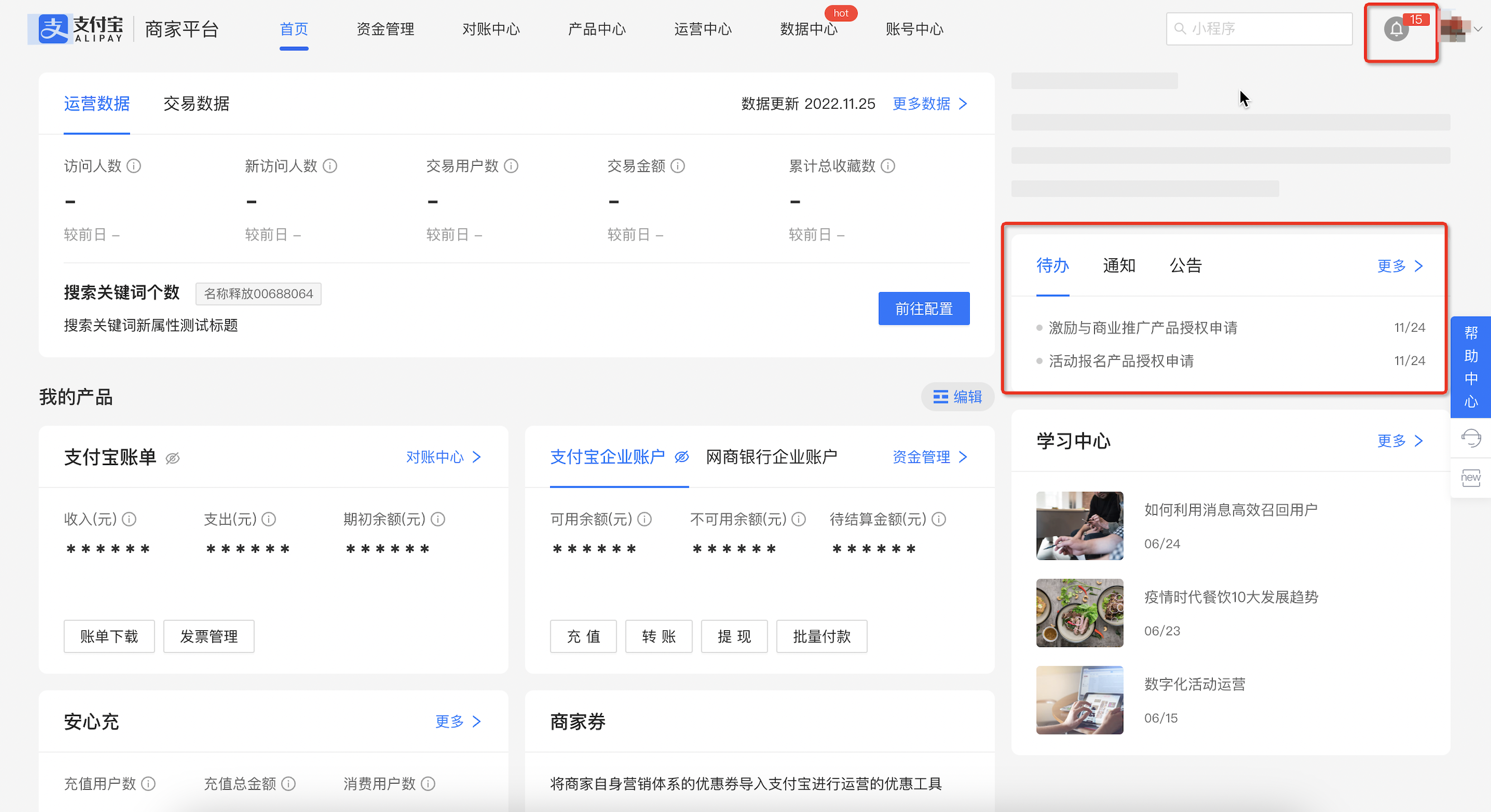Image resolution: width=1491 pixels, height=812 pixels.
Task: Open 产品中心 in the top navigation
Action: click(597, 29)
